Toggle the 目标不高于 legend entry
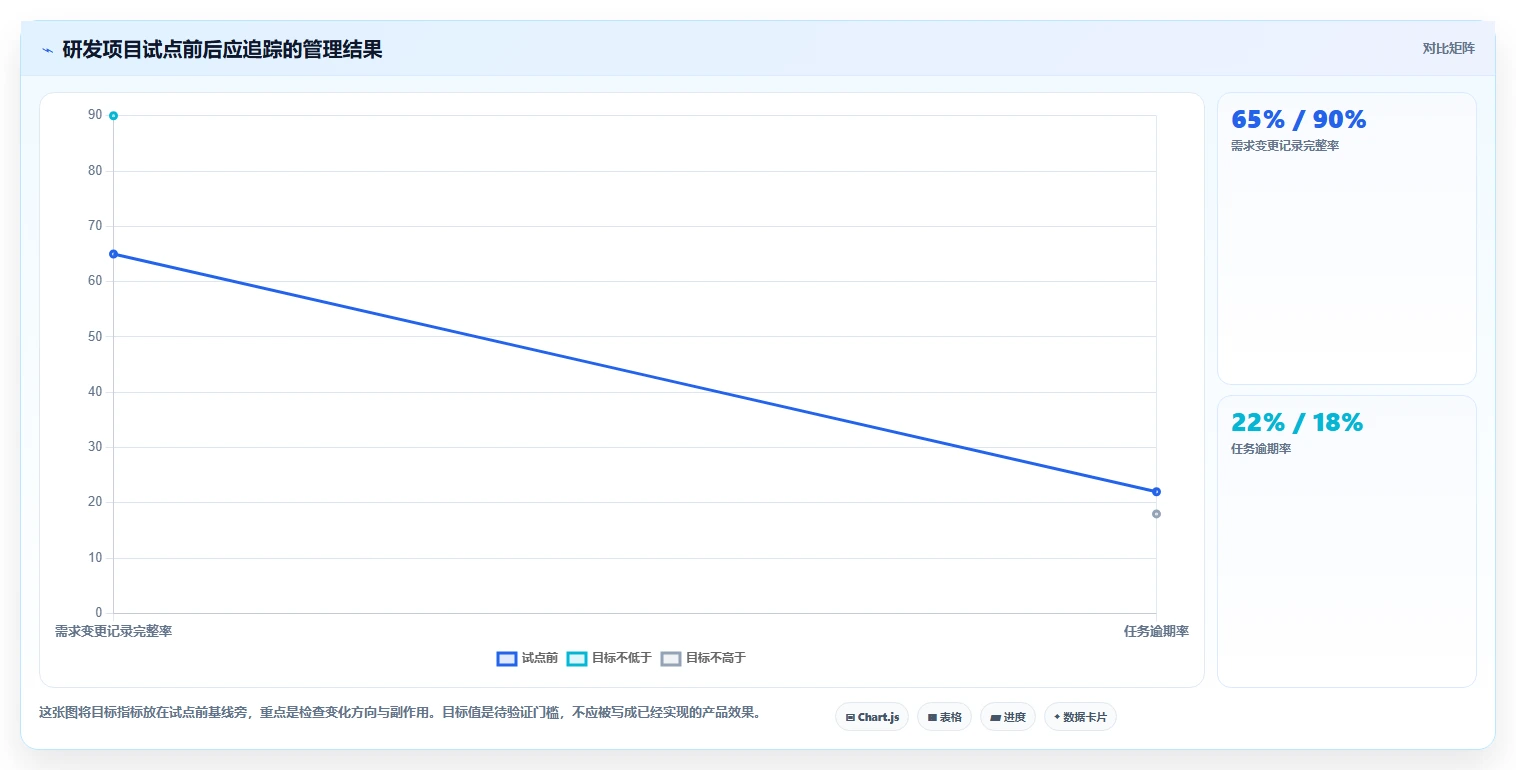Viewport: 1516px width, 770px height. click(x=703, y=658)
